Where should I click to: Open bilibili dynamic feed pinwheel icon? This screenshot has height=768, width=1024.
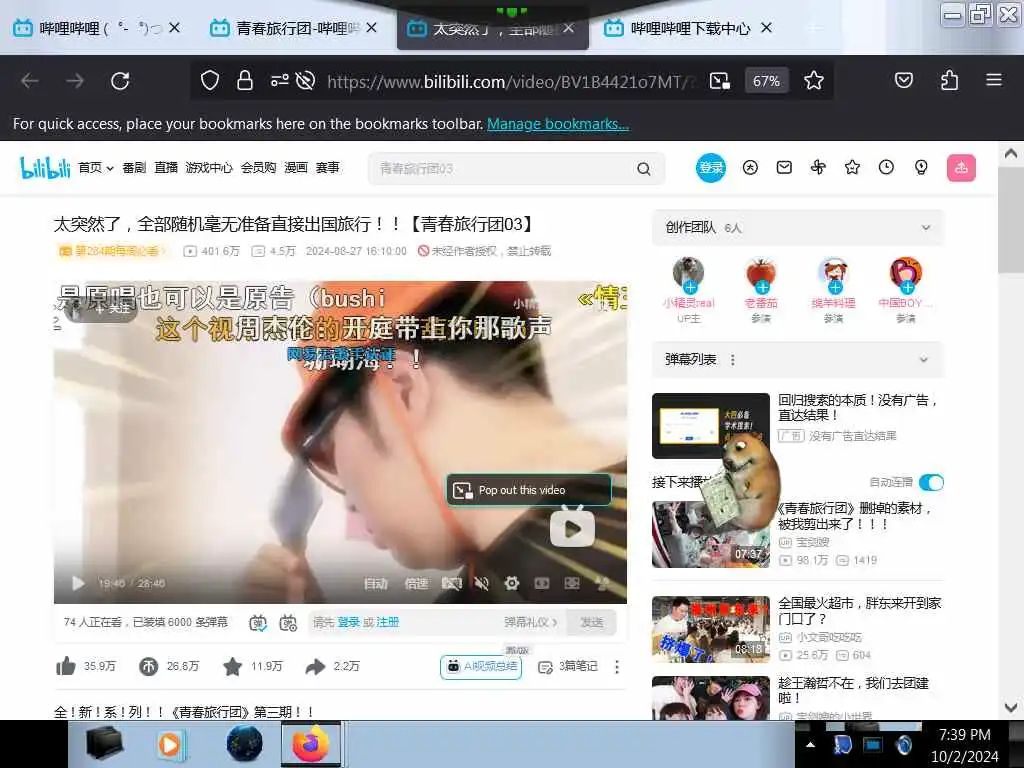(818, 168)
